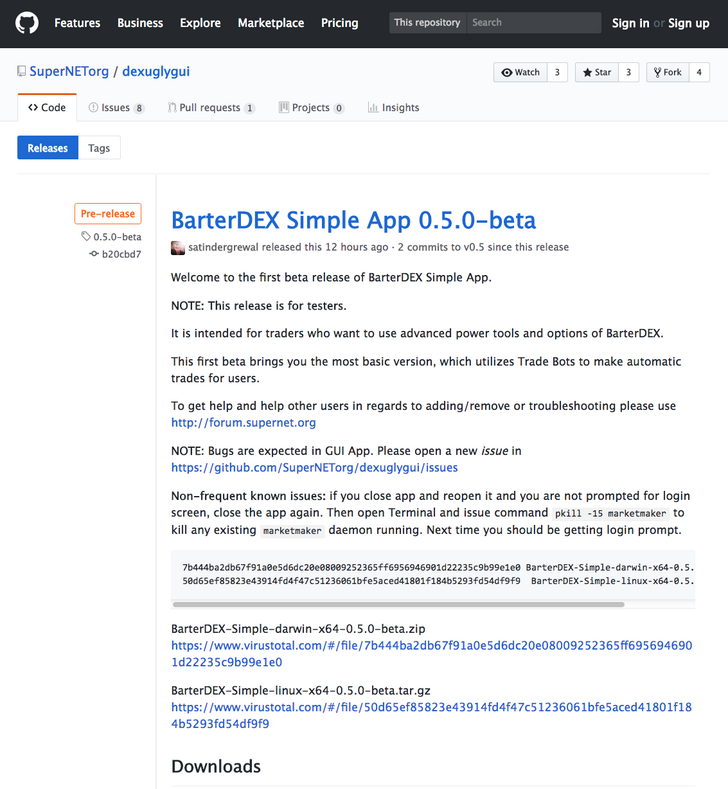Click the Sign in link
This screenshot has height=789, width=728.
pos(630,23)
